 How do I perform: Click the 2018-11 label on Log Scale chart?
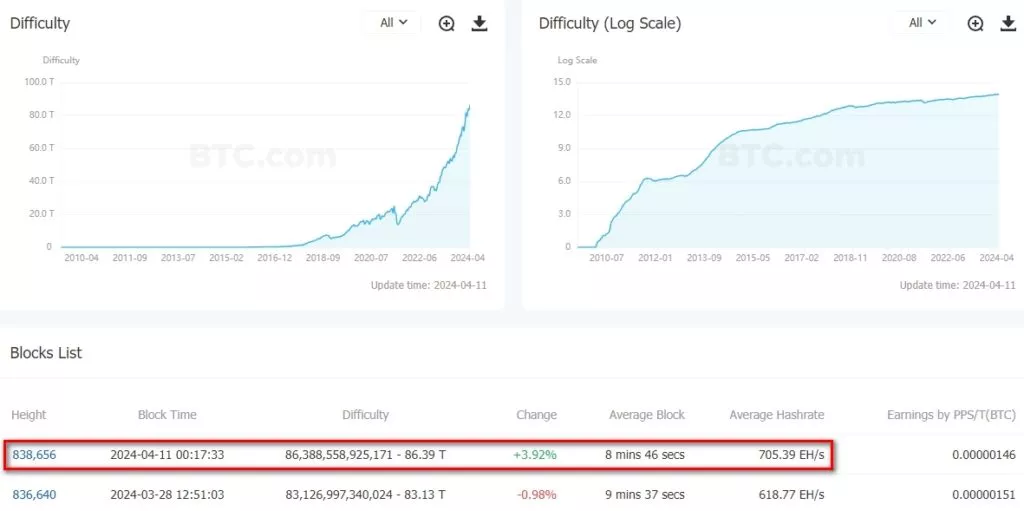[852, 258]
